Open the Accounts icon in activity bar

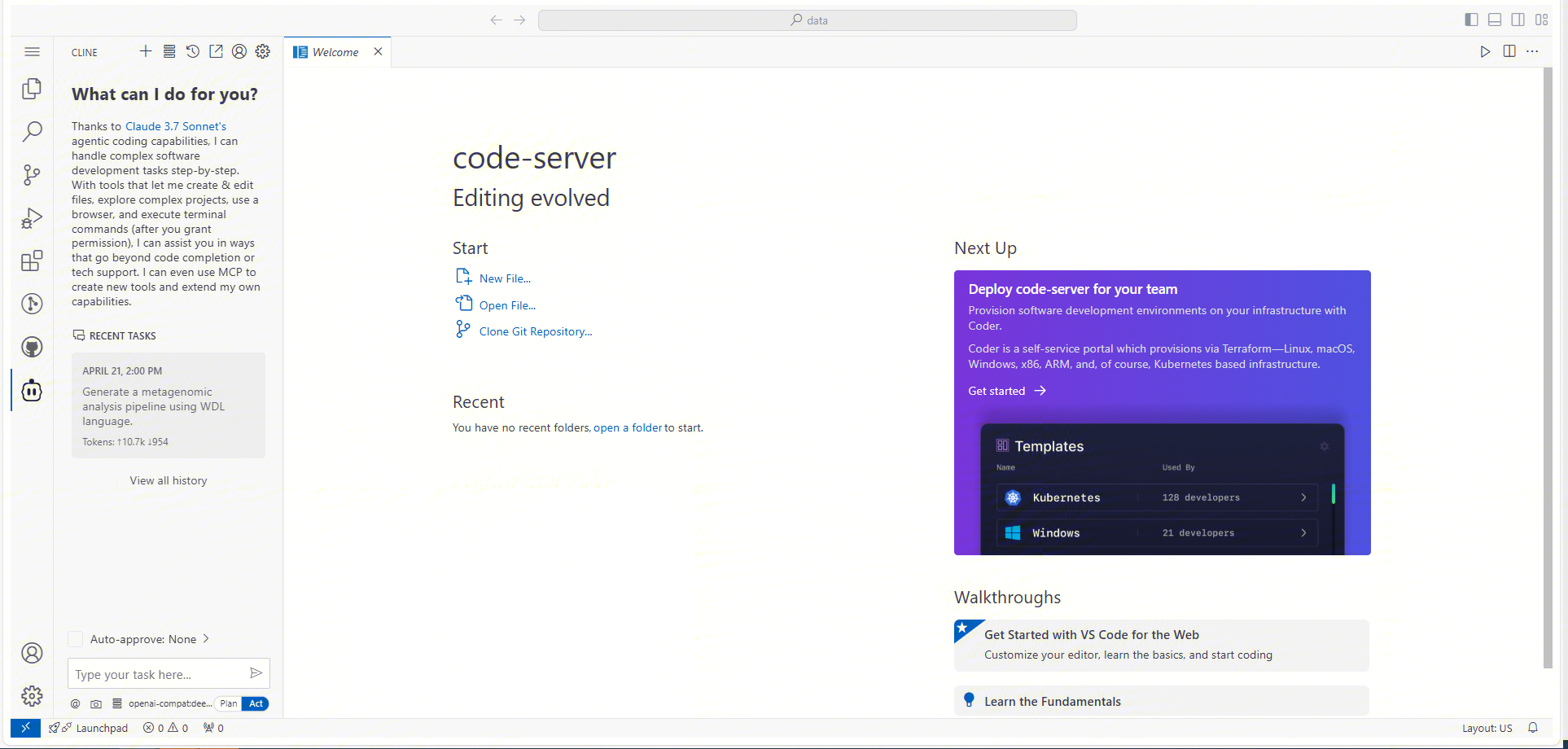tap(32, 653)
